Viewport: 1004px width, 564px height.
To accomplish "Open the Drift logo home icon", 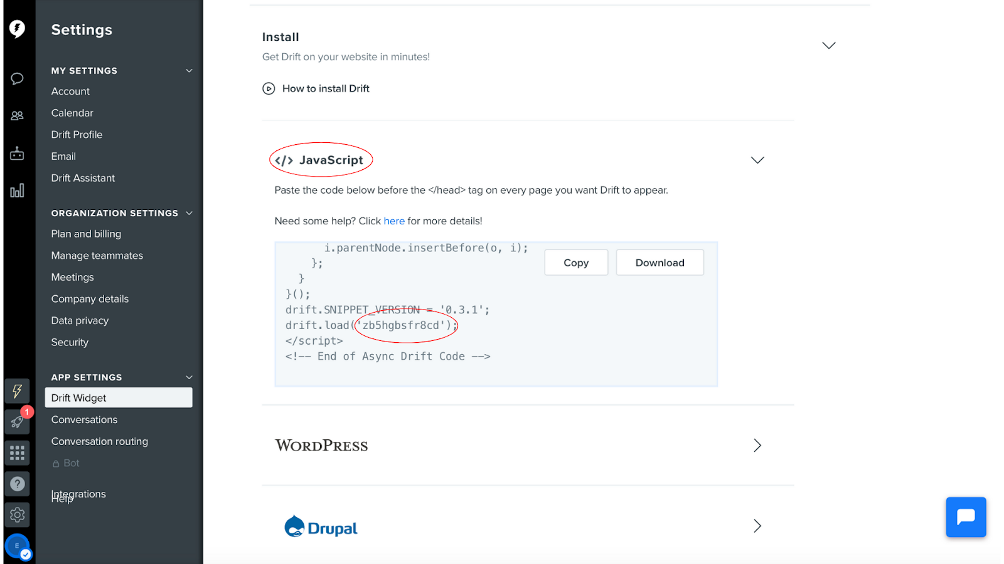I will coord(17,29).
